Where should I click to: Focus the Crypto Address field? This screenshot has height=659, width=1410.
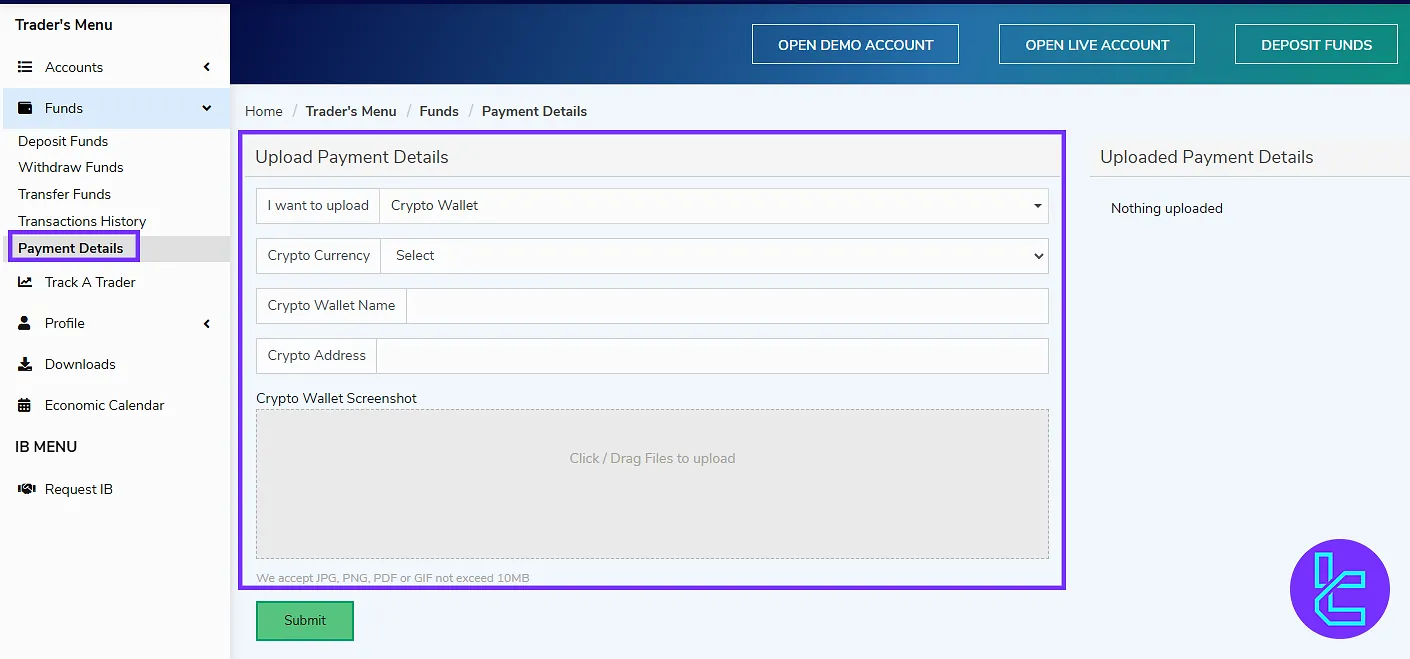(712, 356)
